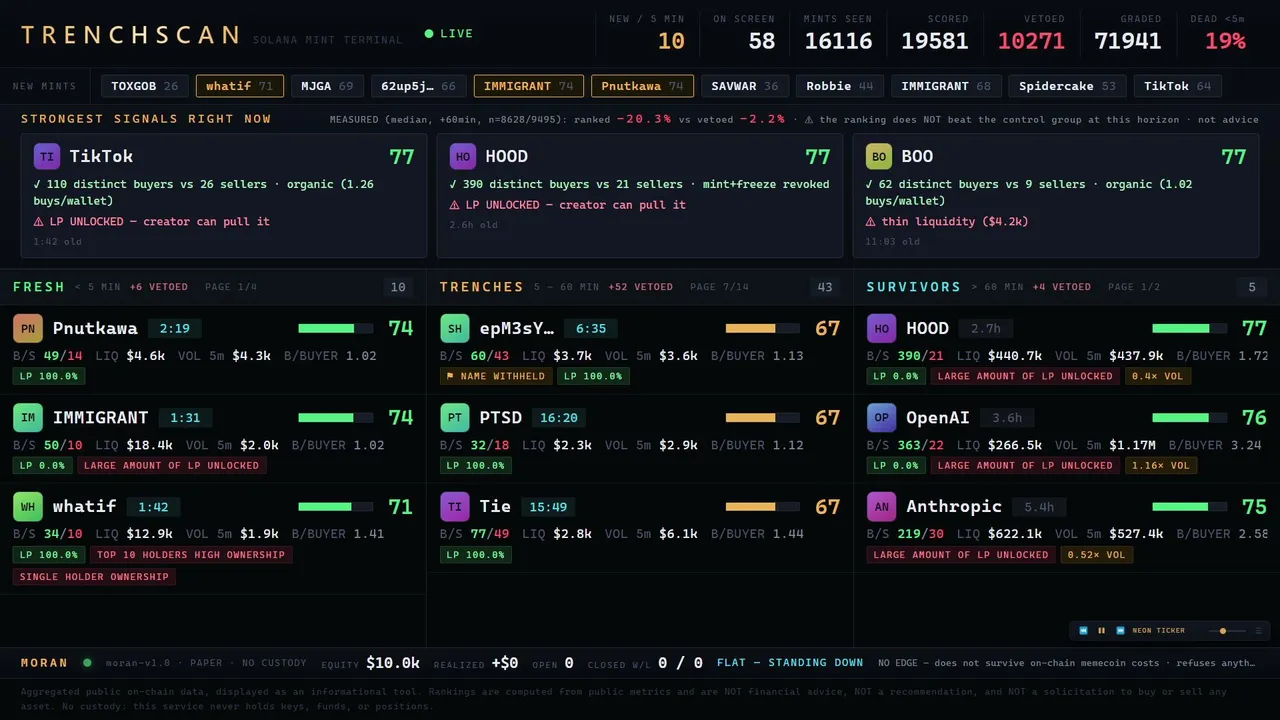Click the LP 100.0% tag under Pnutkawa
The height and width of the screenshot is (720, 1280).
click(x=49, y=376)
